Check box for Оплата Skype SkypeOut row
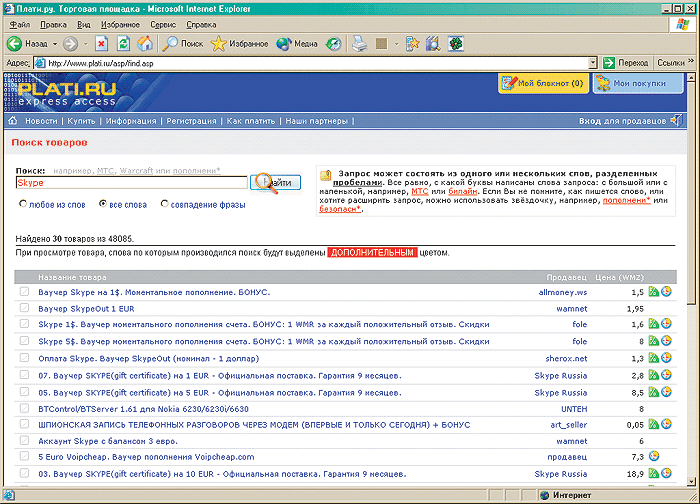Viewport: 700px width, 504px height. point(24,358)
